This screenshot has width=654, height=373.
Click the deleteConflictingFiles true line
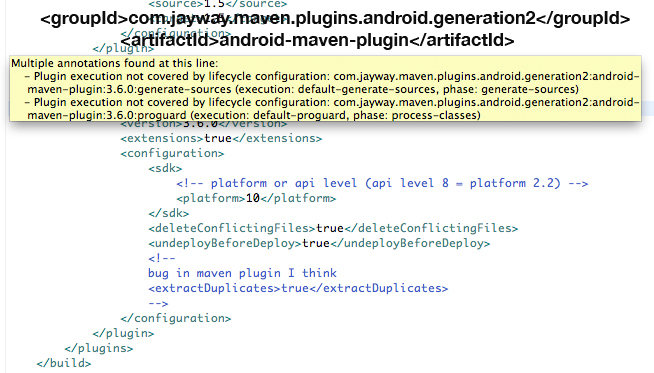pyautogui.click(x=333, y=228)
